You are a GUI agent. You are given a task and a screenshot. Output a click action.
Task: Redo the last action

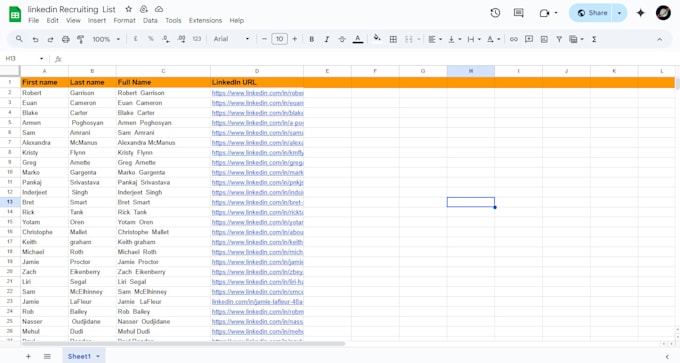pyautogui.click(x=50, y=39)
